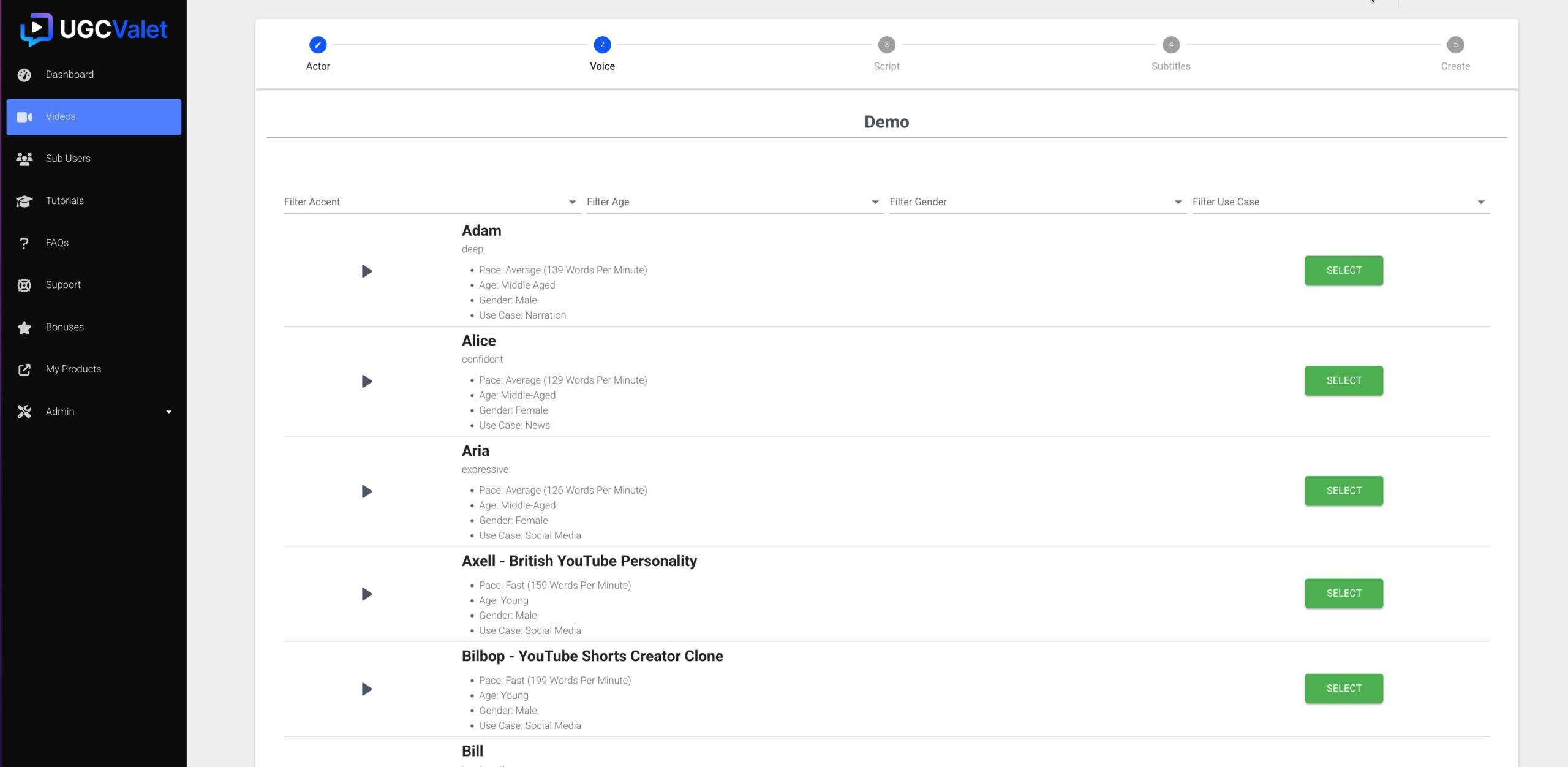Open the Filter Use Case dropdown

pyautogui.click(x=1340, y=202)
